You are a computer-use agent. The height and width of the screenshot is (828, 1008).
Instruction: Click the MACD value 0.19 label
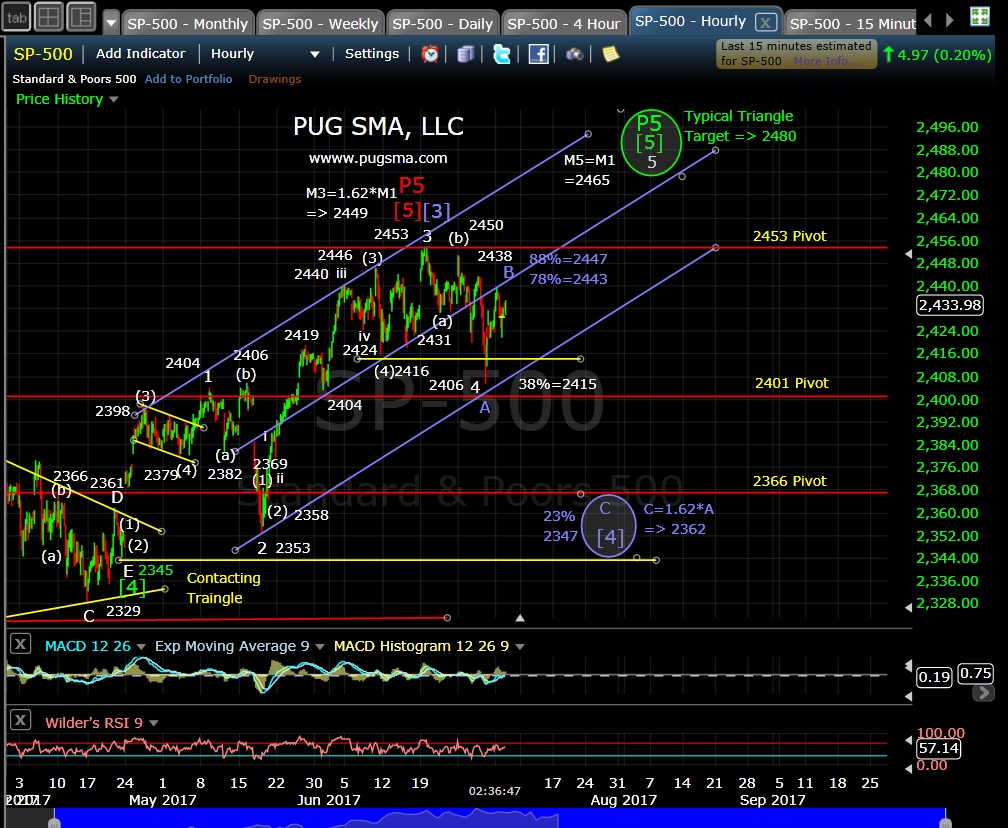tap(933, 677)
